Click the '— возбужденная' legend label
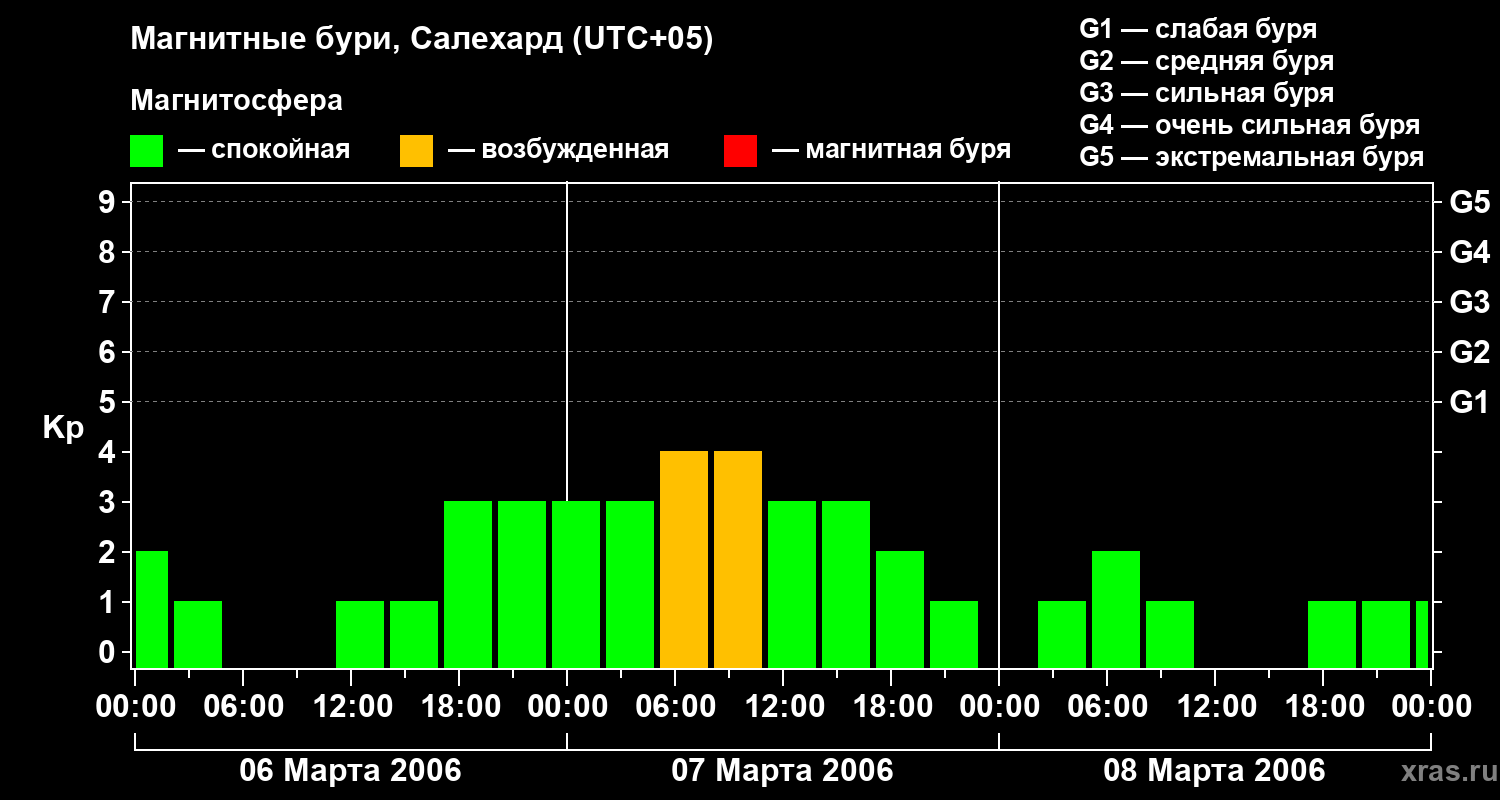This screenshot has width=1500, height=800. point(558,151)
